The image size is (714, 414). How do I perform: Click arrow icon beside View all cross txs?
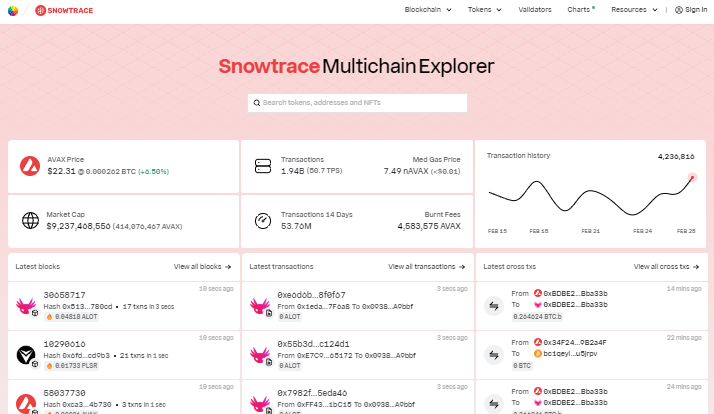[696, 267]
